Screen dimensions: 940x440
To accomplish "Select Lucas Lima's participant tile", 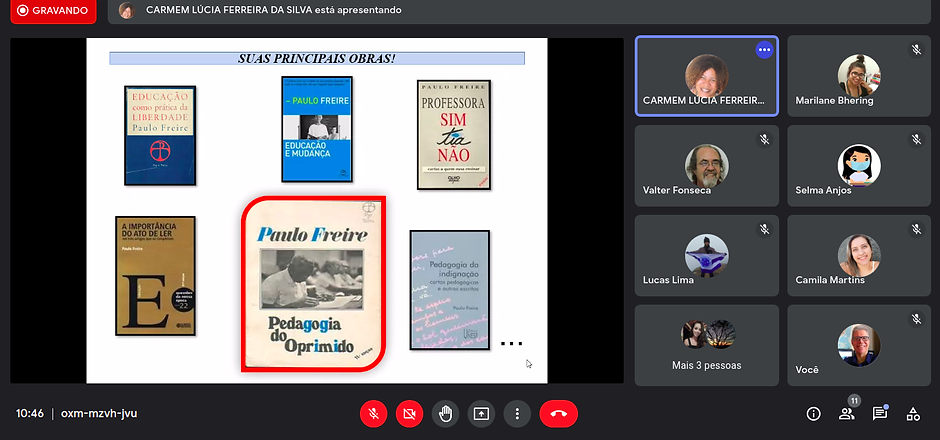I will 707,255.
